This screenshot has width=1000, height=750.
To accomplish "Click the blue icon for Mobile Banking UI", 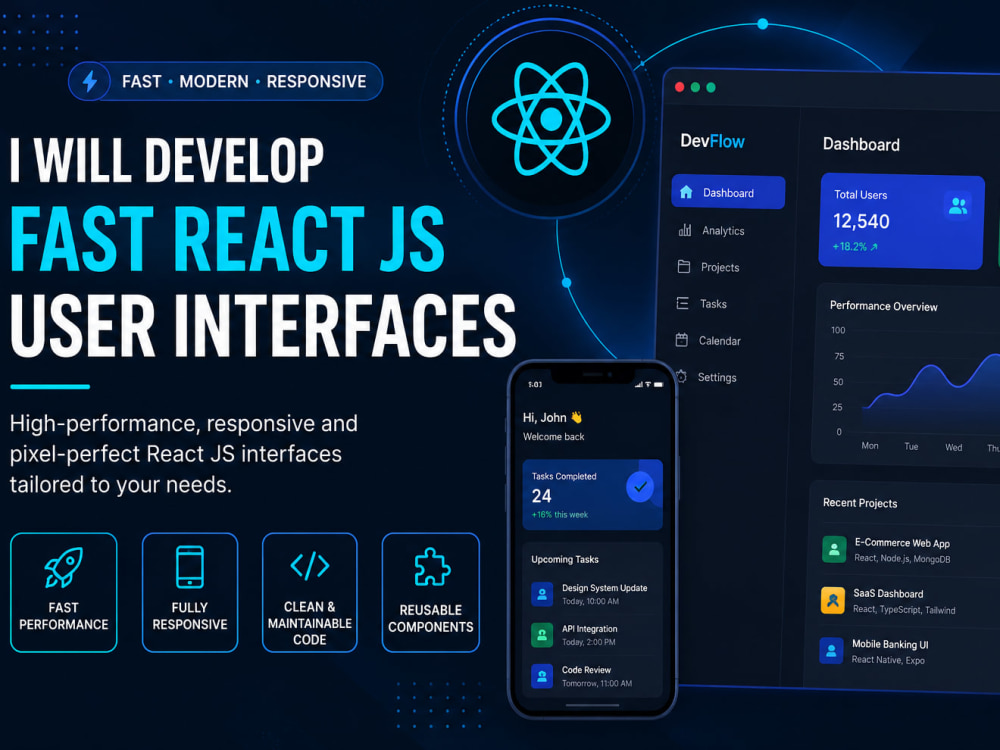I will coord(831,651).
